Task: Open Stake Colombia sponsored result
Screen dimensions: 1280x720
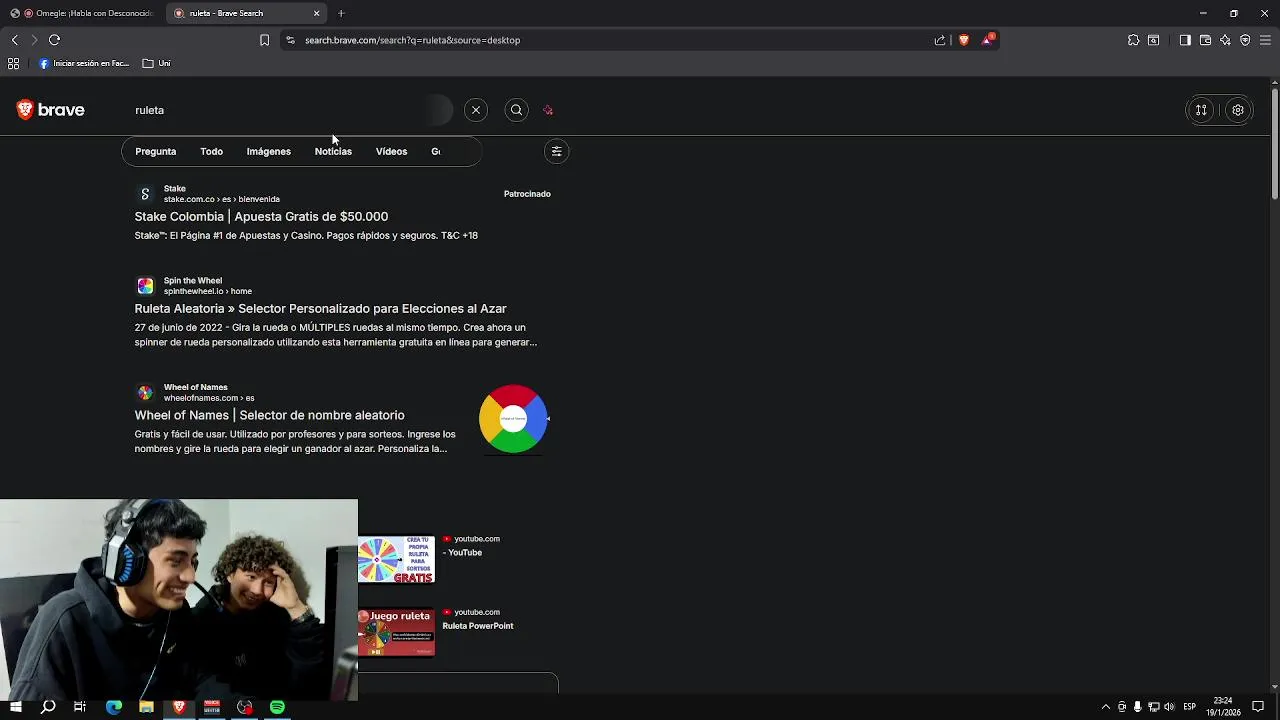Action: click(x=261, y=216)
